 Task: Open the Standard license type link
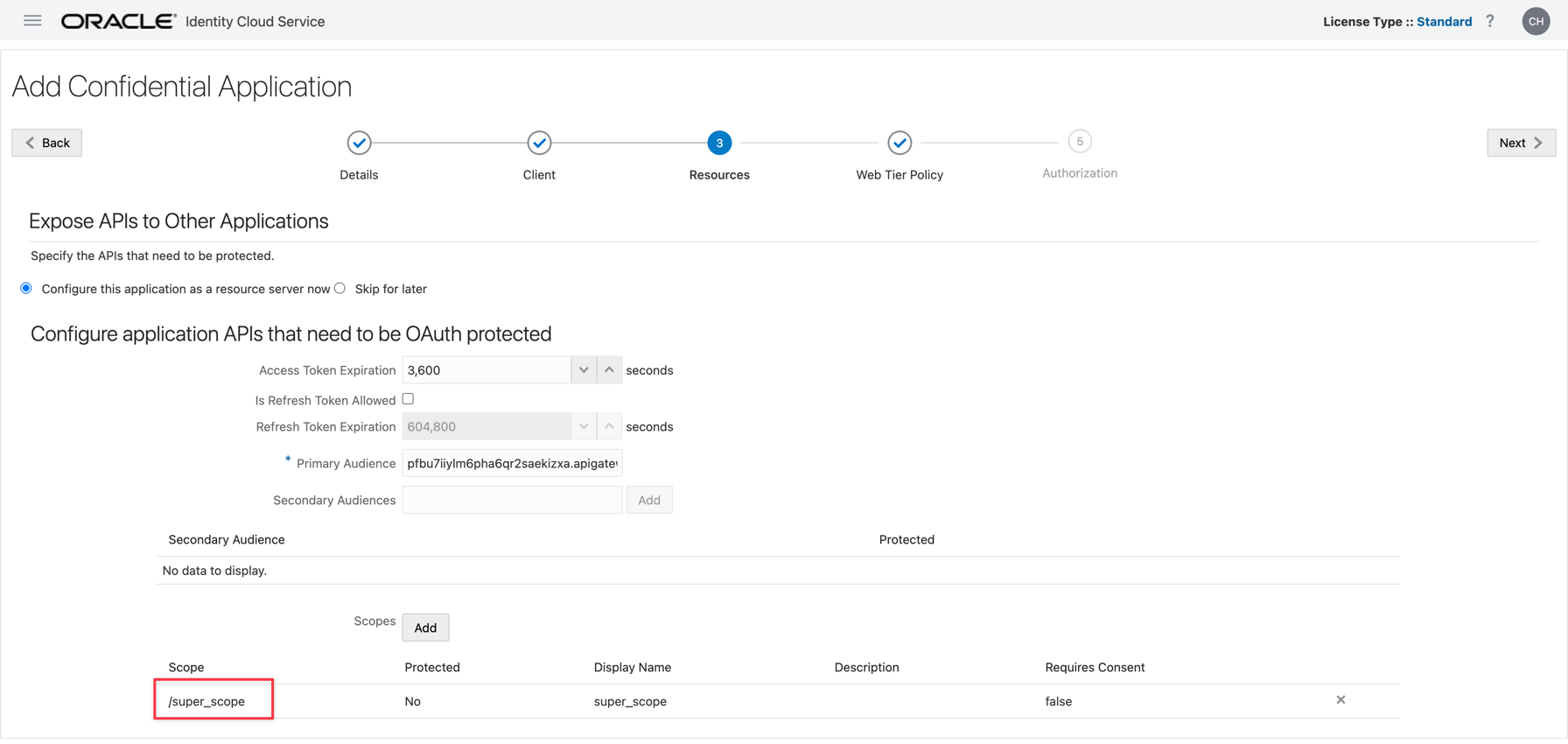[1444, 21]
